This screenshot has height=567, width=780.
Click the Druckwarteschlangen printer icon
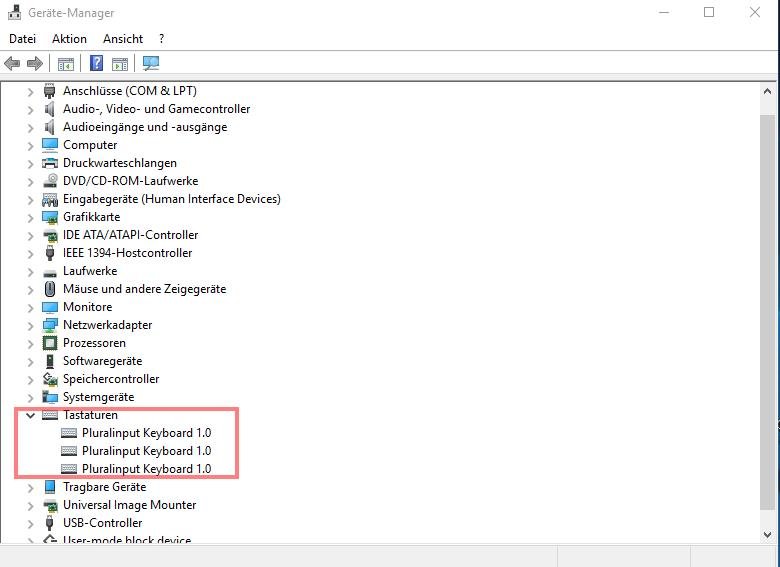pos(50,163)
